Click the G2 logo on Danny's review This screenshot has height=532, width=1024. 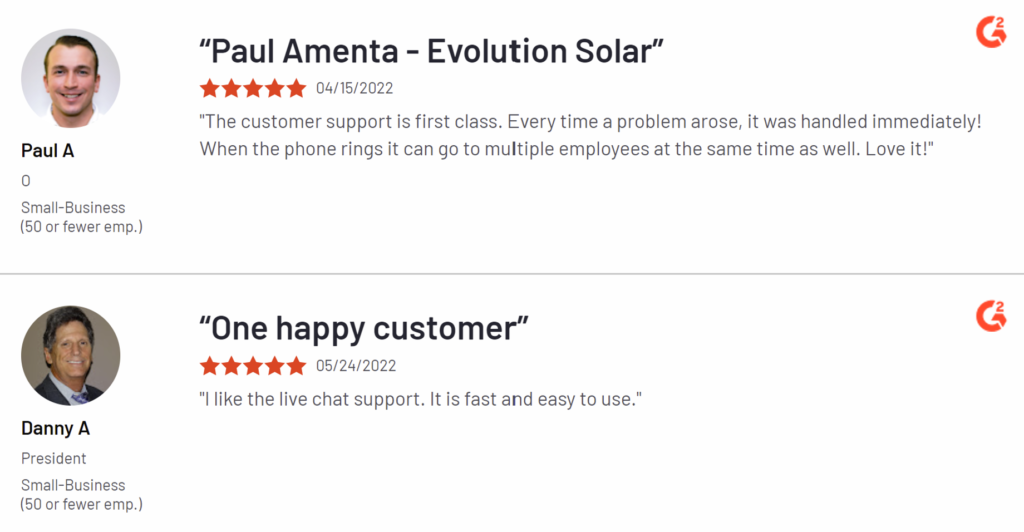(991, 316)
